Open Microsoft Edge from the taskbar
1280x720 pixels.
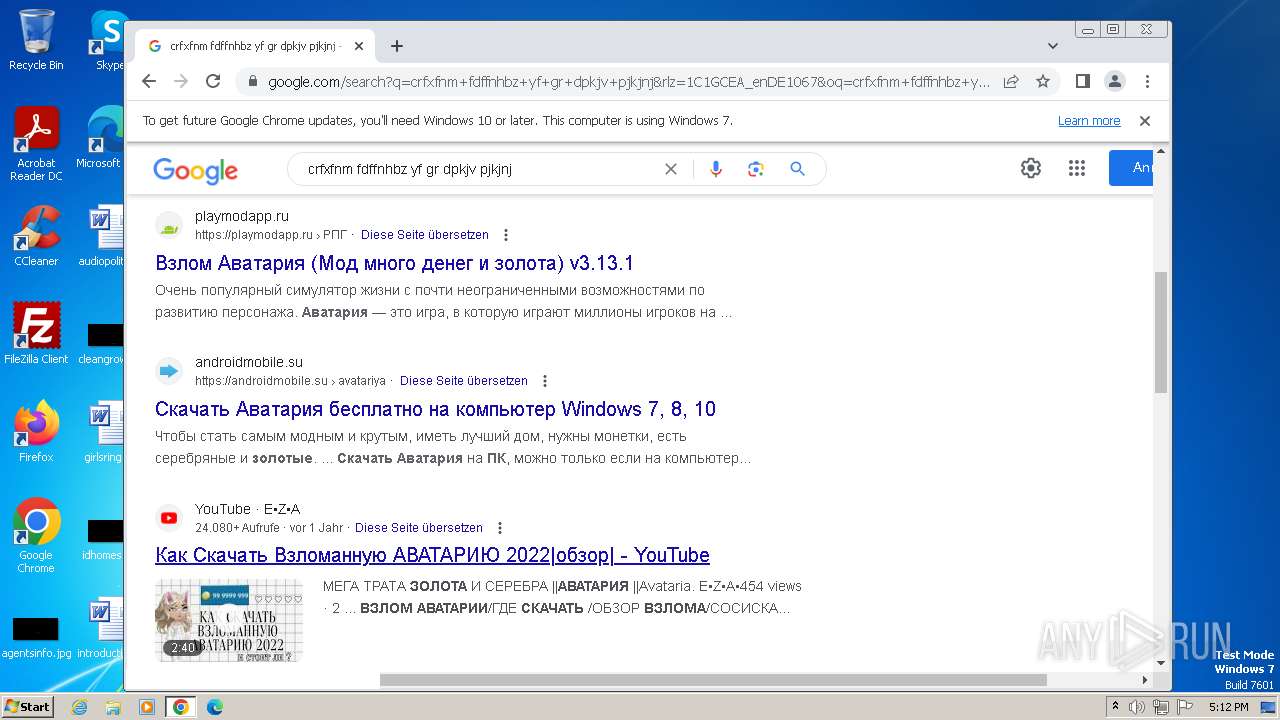point(214,707)
